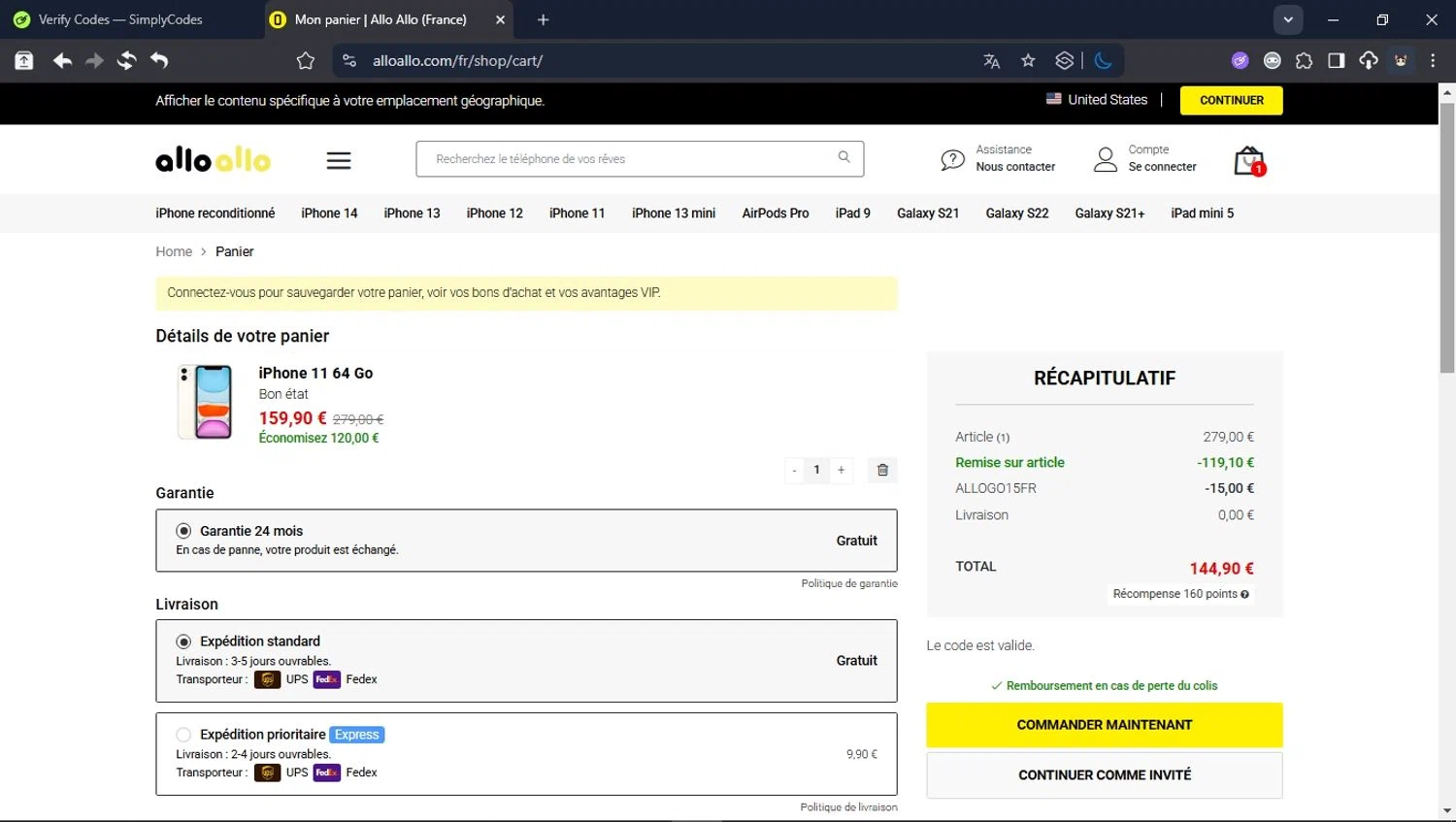
Task: Open the shopping cart icon
Action: pyautogui.click(x=1248, y=161)
